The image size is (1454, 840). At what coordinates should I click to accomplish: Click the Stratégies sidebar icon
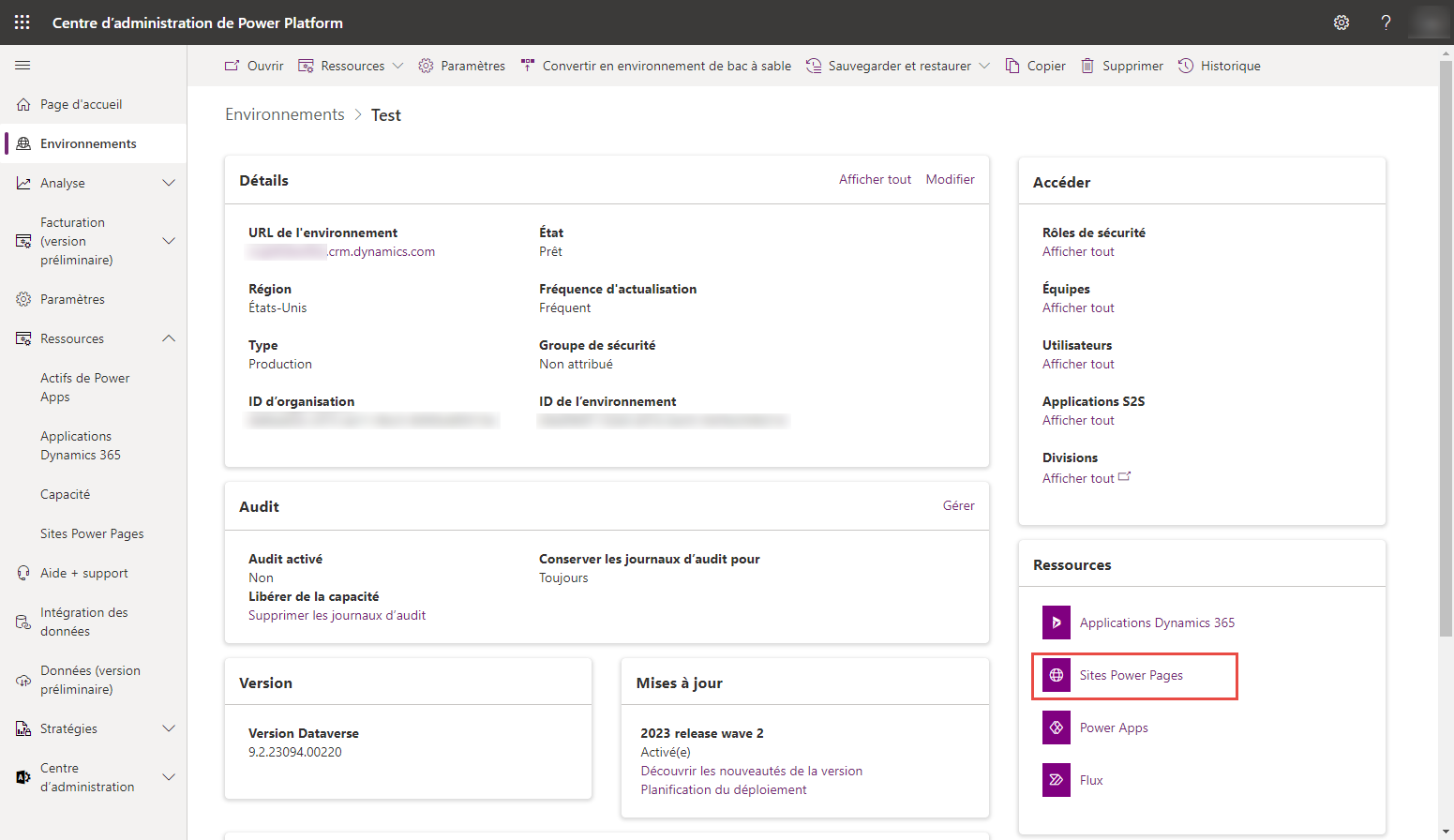(x=23, y=728)
